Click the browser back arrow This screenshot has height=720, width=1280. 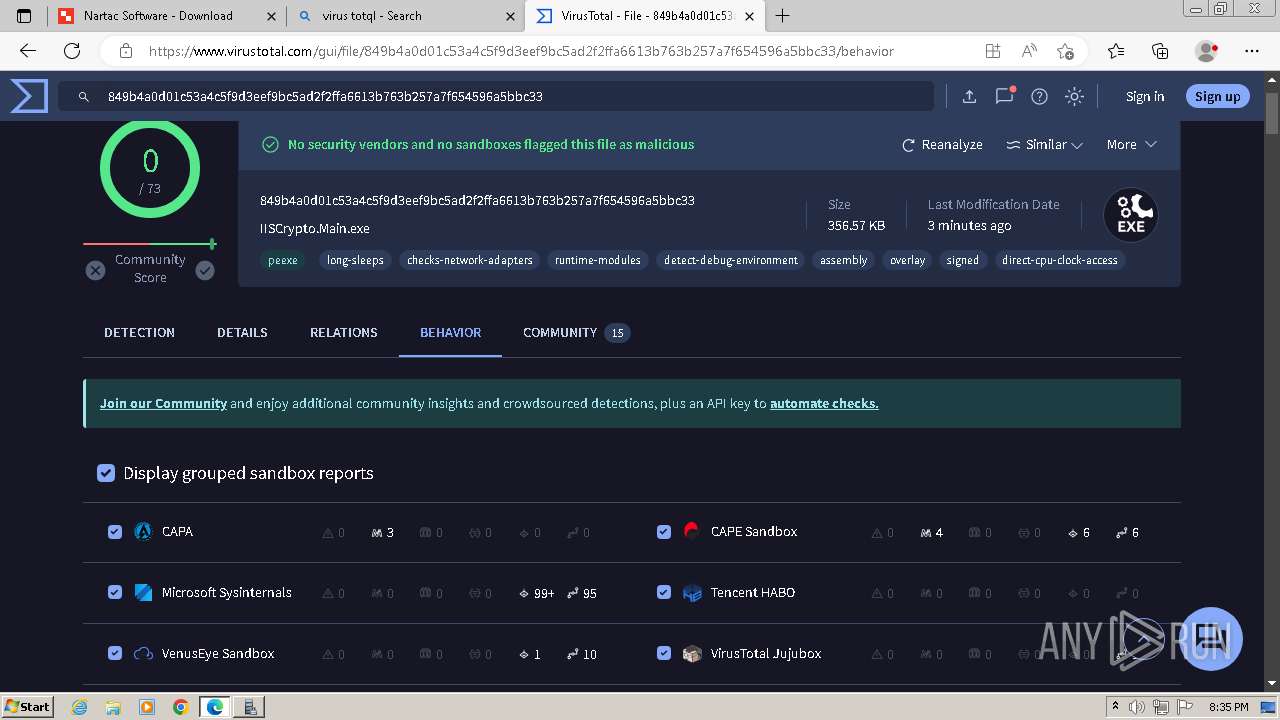point(28,51)
